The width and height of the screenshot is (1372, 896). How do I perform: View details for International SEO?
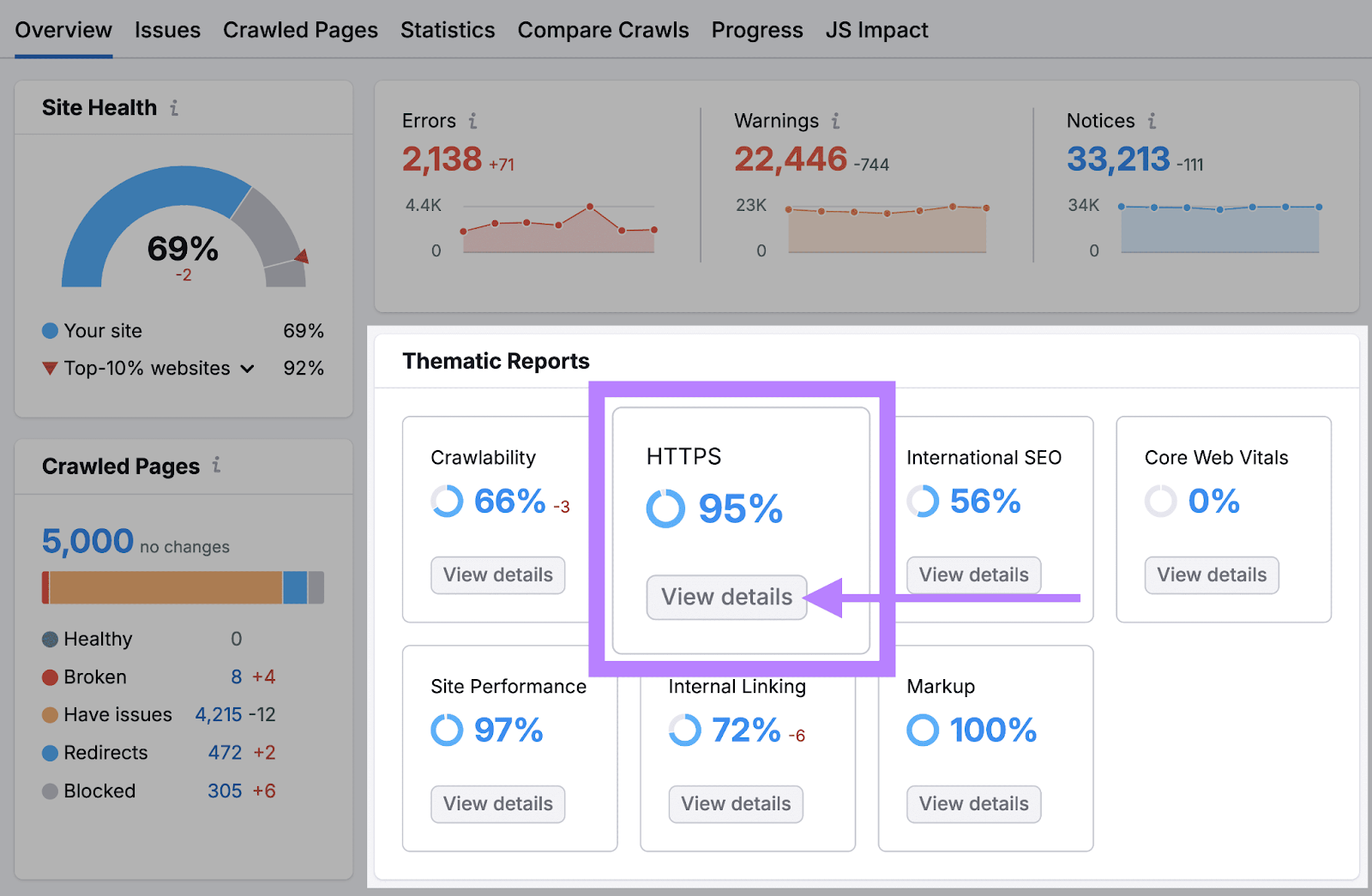pos(973,575)
